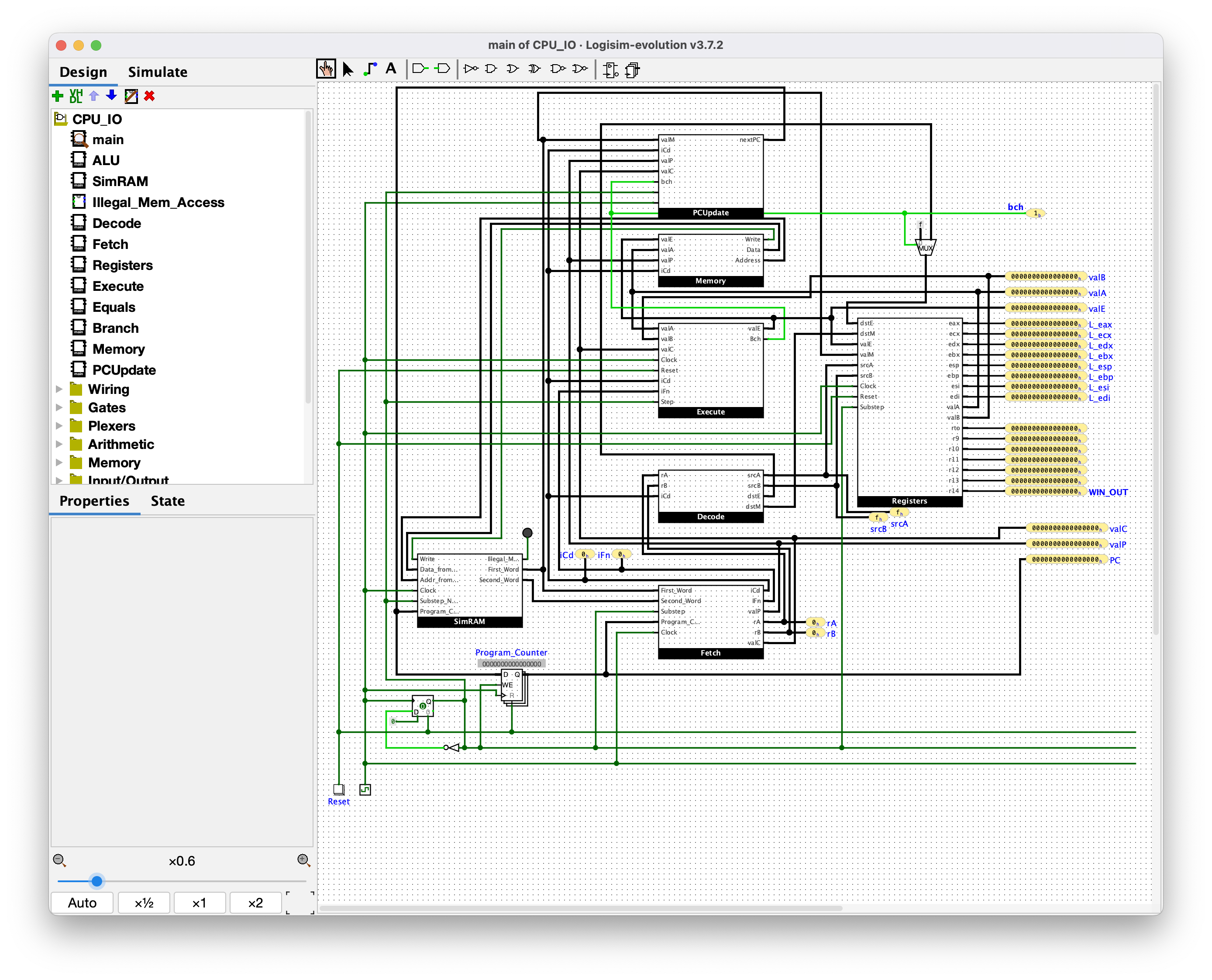Click the Add VHDL entity icon
This screenshot has height=980, width=1212.
tap(76, 96)
